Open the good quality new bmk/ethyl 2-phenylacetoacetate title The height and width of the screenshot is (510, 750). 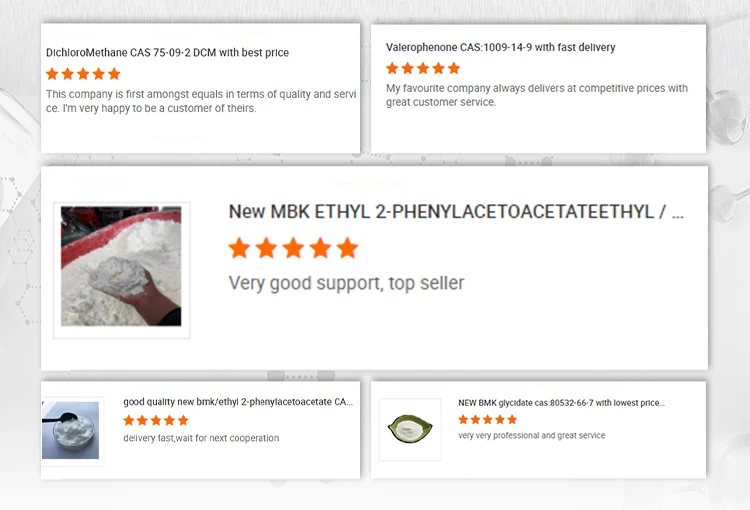pos(238,402)
